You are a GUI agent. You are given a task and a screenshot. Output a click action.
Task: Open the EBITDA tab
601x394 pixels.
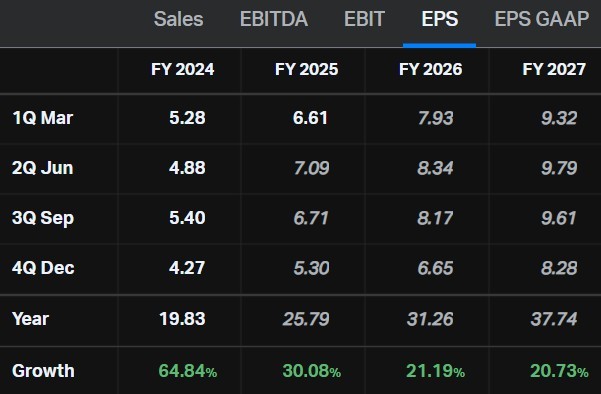274,19
